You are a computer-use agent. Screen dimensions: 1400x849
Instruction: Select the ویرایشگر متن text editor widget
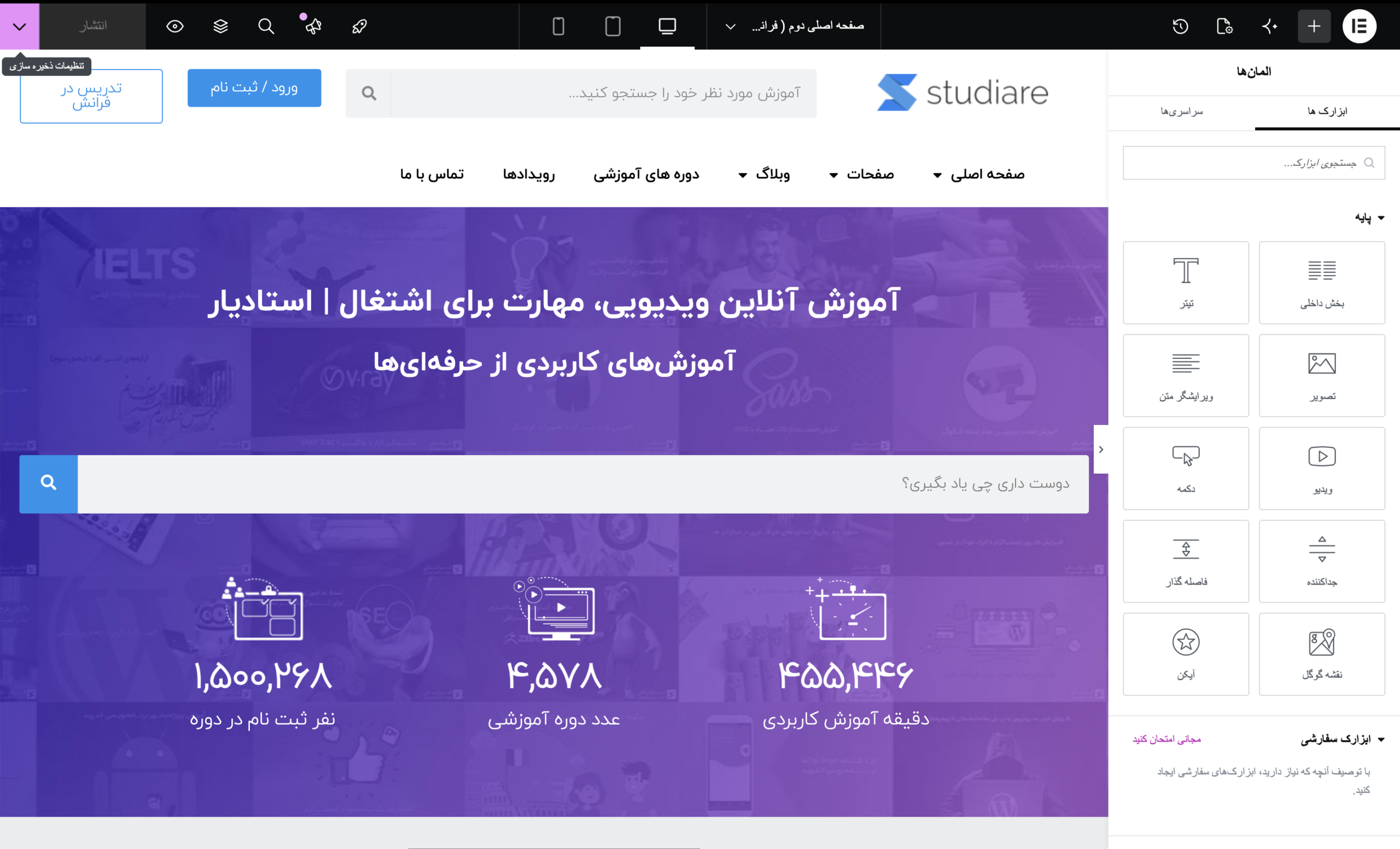click(x=1186, y=376)
